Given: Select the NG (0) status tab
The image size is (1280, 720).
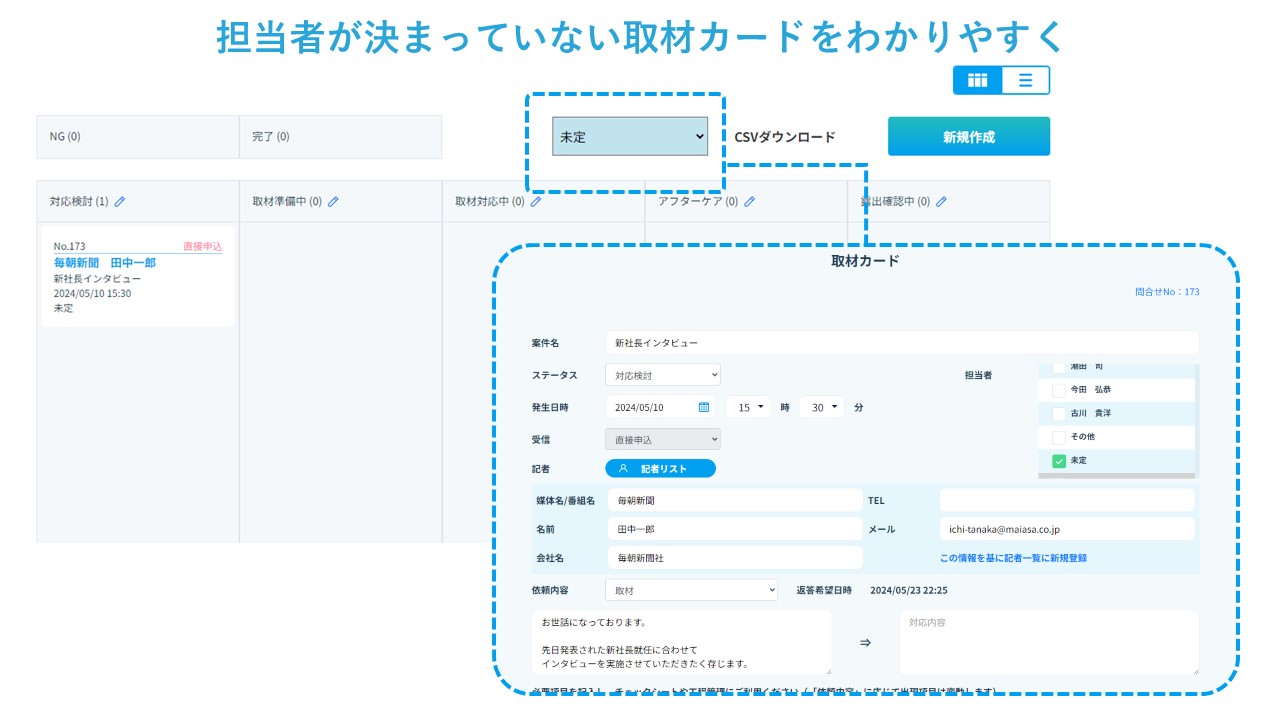Looking at the screenshot, I should [x=137, y=136].
